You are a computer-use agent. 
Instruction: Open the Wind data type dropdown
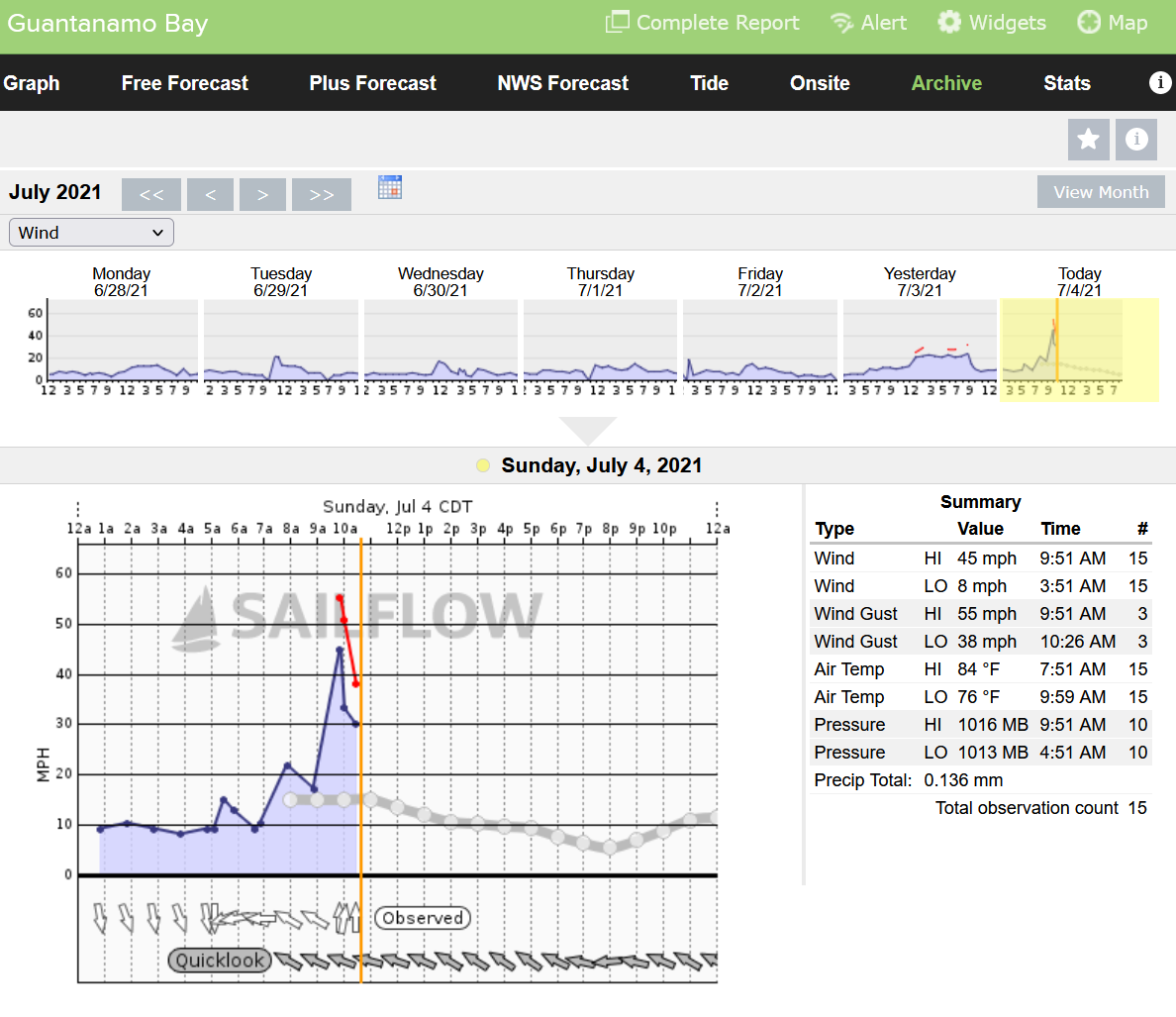[x=91, y=233]
